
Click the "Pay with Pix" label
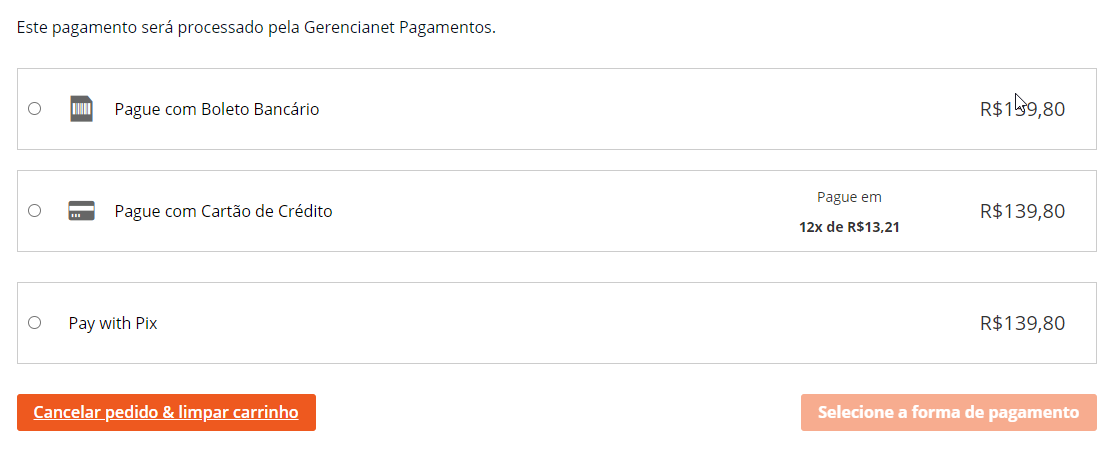click(113, 323)
